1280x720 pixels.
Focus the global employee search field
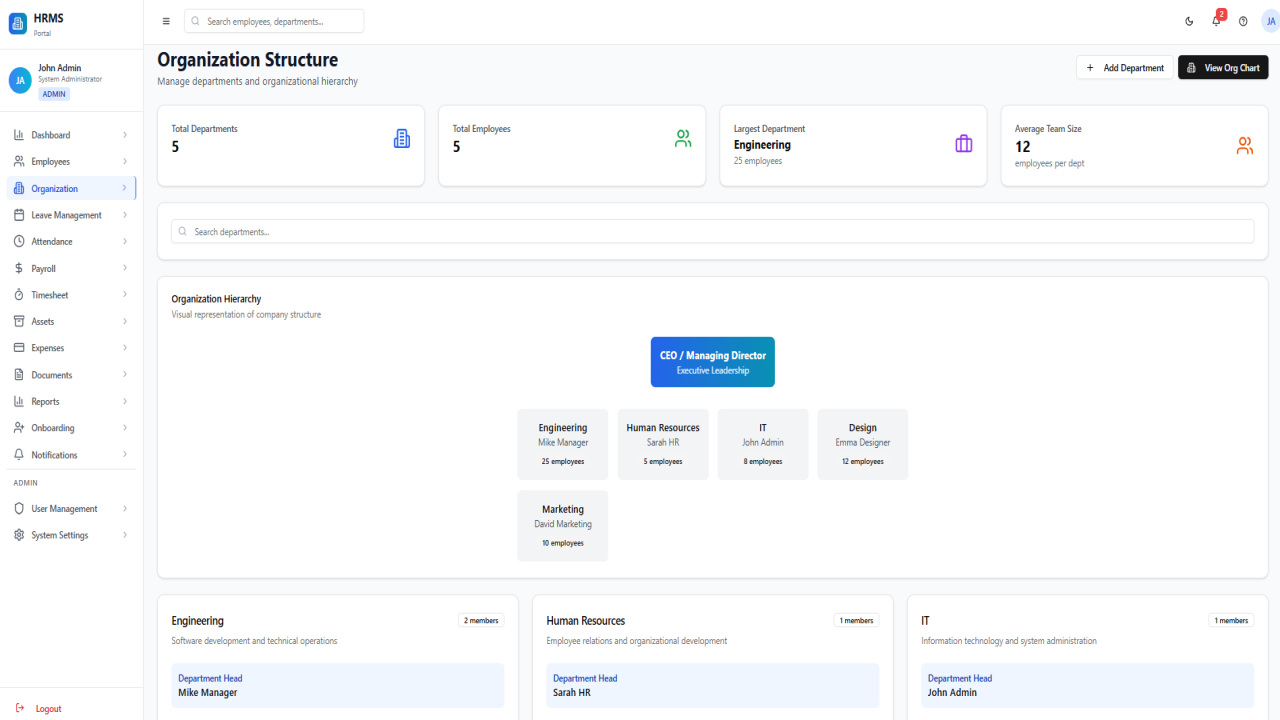(274, 21)
